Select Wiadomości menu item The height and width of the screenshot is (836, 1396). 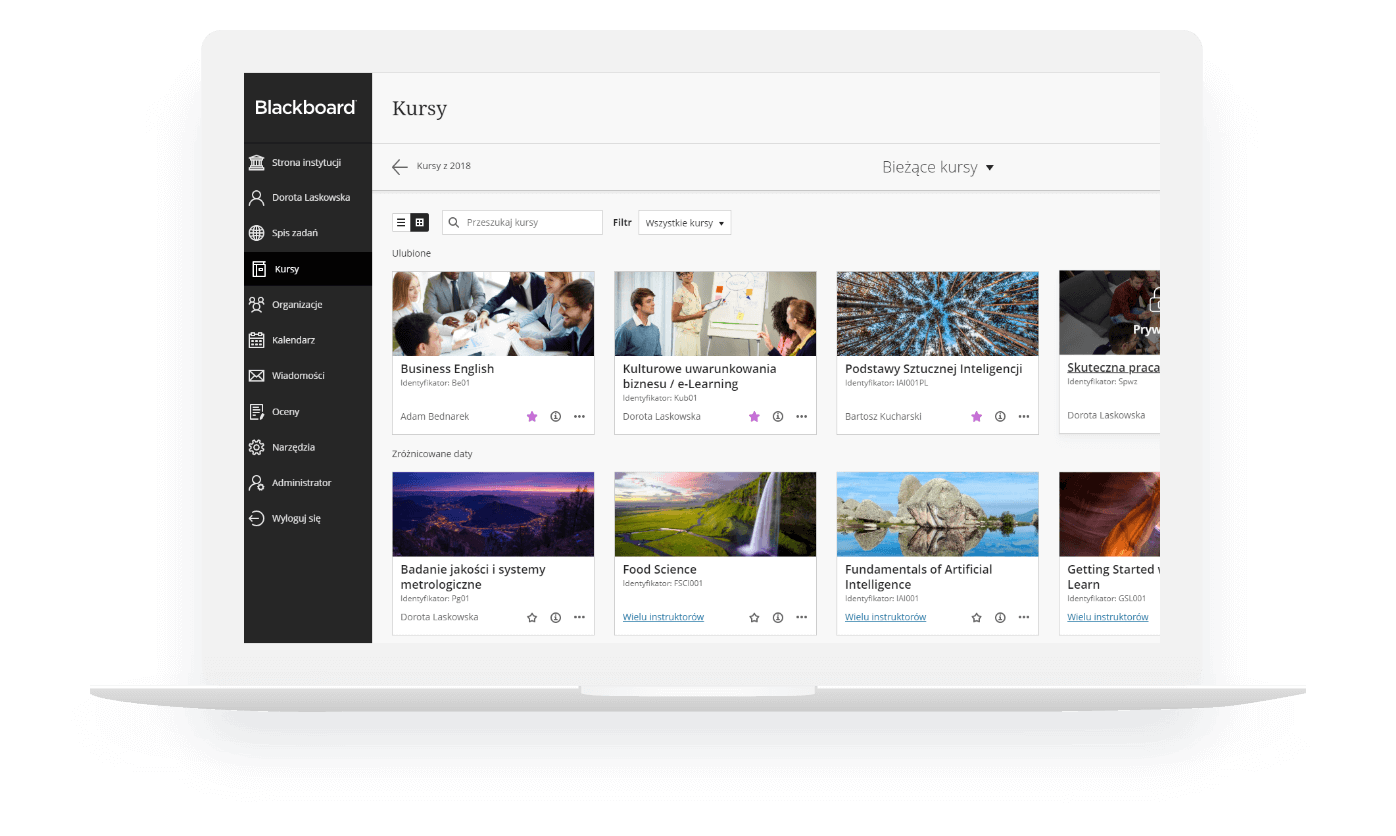[308, 376]
